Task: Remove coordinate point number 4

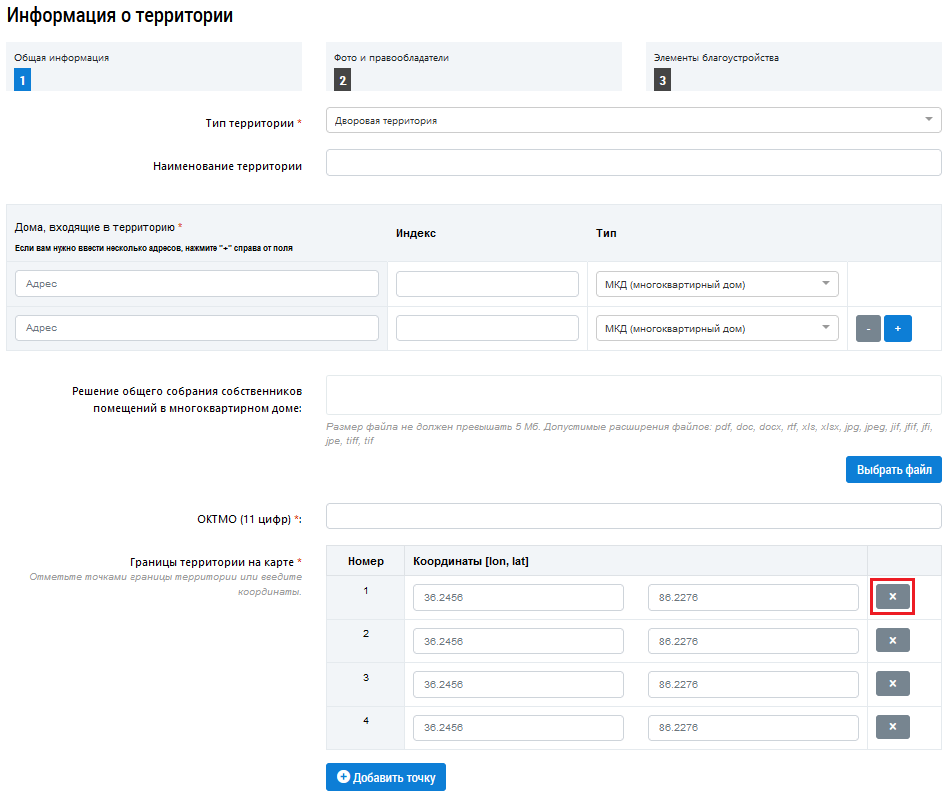Action: point(892,727)
